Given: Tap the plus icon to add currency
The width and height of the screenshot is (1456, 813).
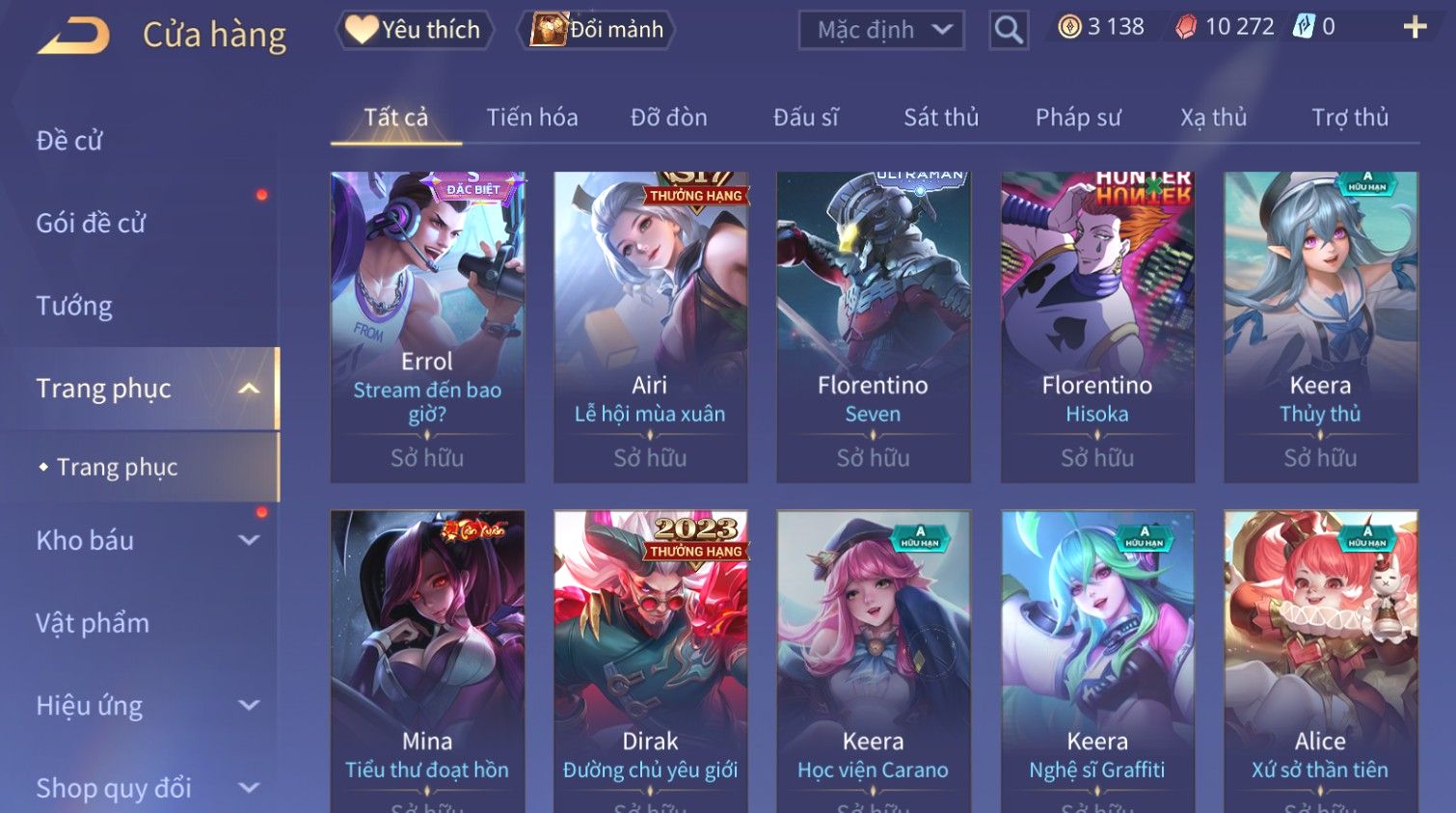Looking at the screenshot, I should tap(1415, 27).
